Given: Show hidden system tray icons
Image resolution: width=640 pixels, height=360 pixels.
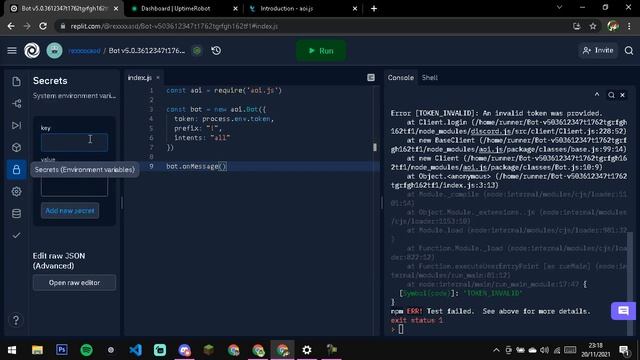Looking at the screenshot, I should [x=496, y=350].
